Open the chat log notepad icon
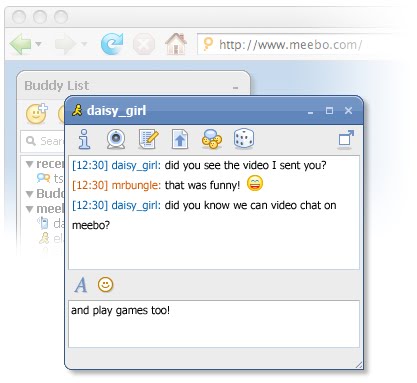The width and height of the screenshot is (417, 383). click(x=148, y=139)
